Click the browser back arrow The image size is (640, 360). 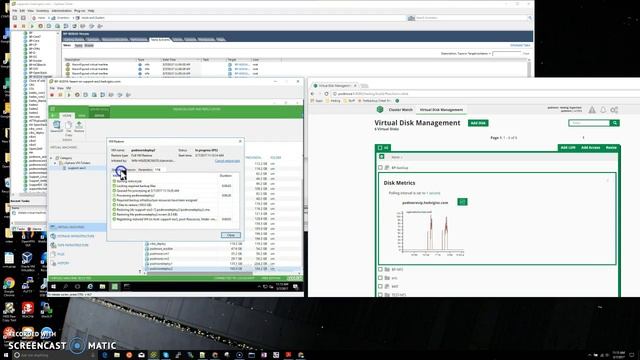313,94
